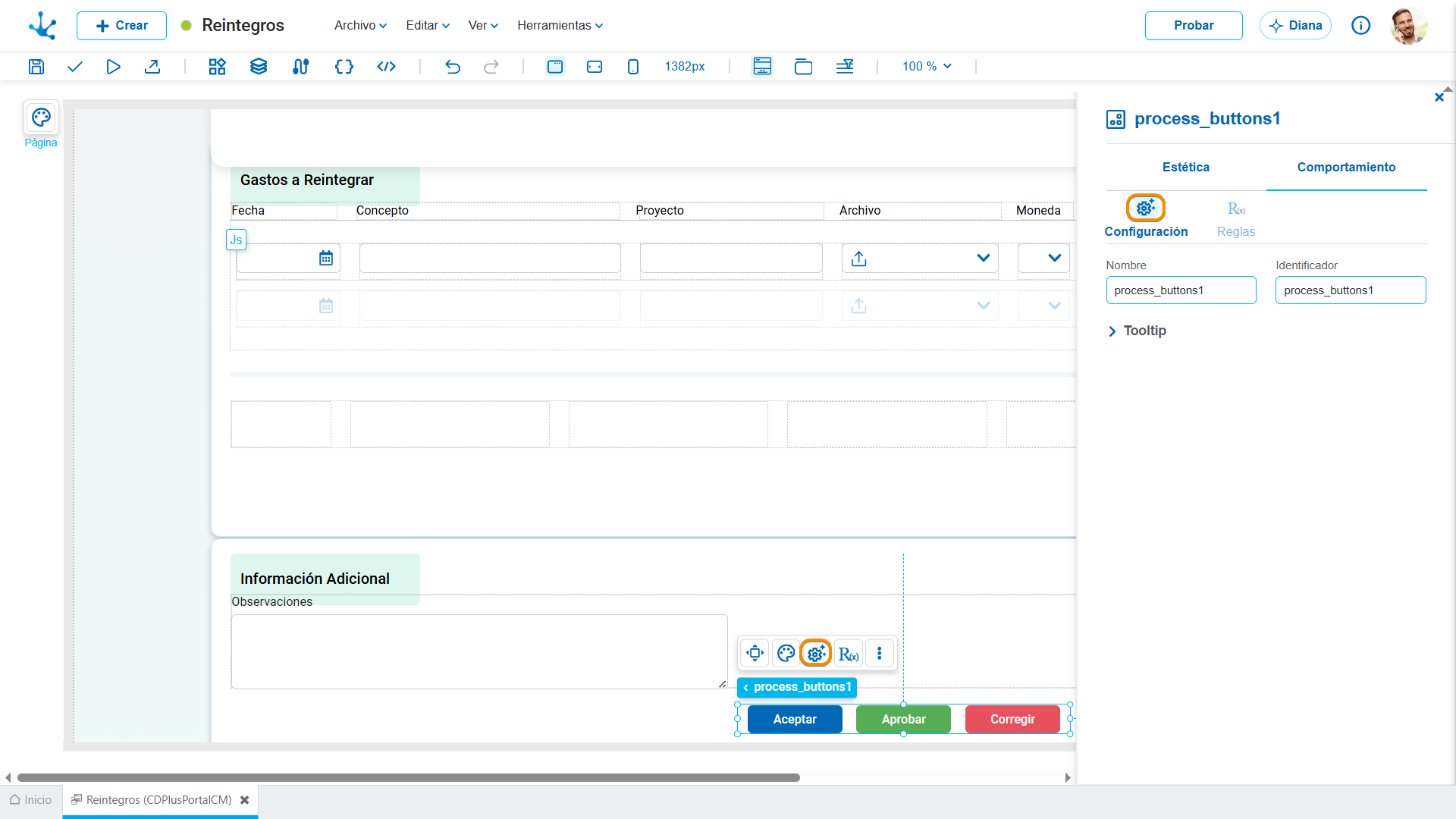Open the 100 % zoom dropdown
The width and height of the screenshot is (1456, 819).
(x=927, y=67)
